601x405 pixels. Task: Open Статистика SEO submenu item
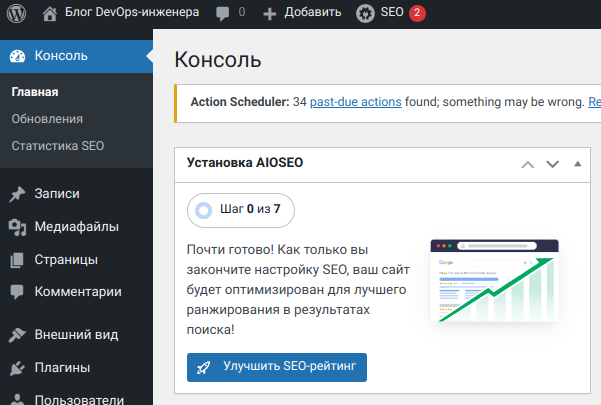tap(57, 146)
